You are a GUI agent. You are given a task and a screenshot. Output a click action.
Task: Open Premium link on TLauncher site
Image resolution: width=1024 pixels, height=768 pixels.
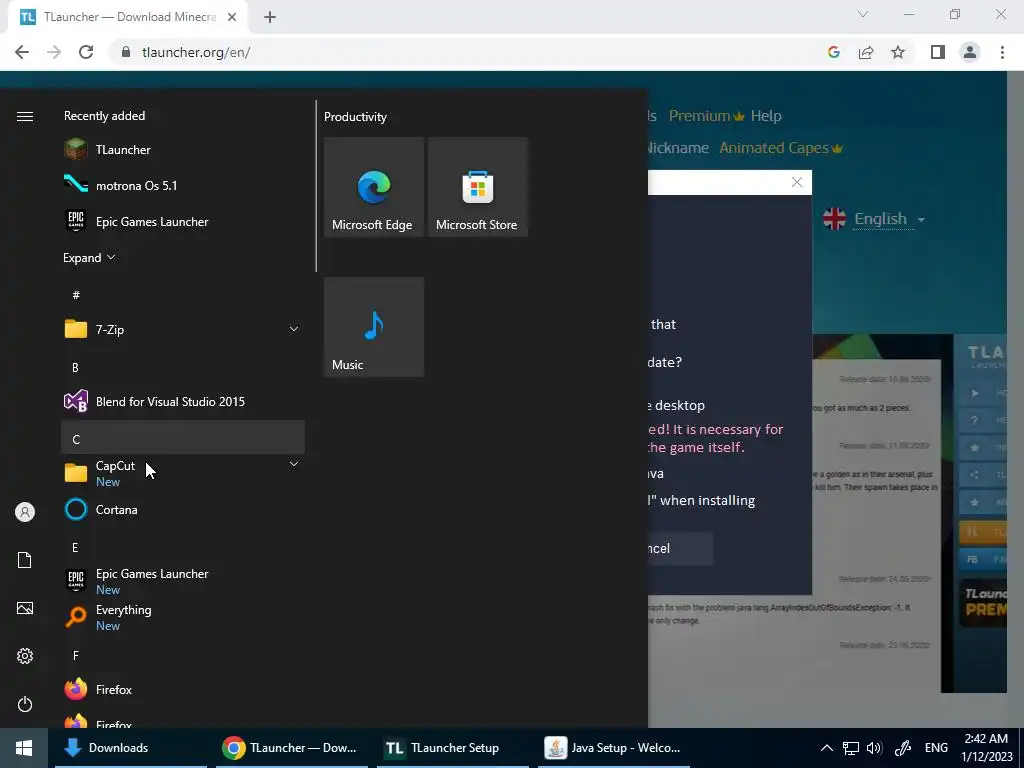click(707, 116)
